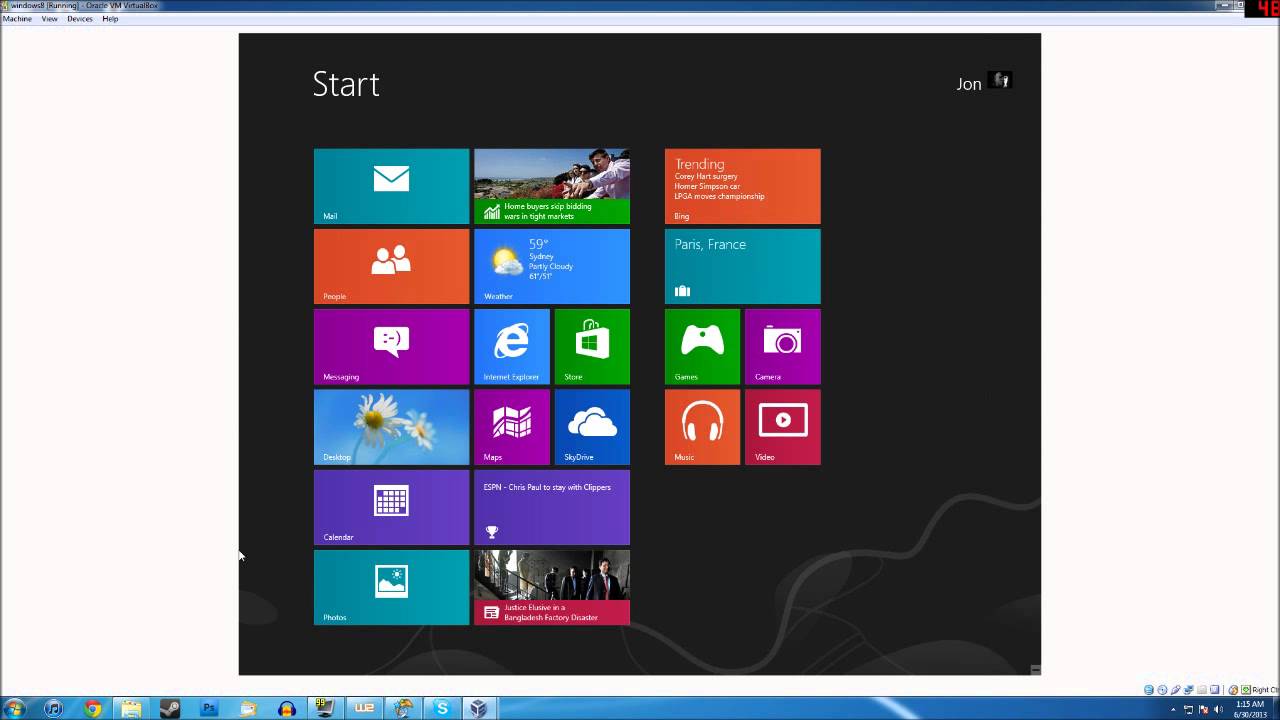The height and width of the screenshot is (720, 1280).
Task: Launch Internet Explorer tile
Action: [x=512, y=346]
